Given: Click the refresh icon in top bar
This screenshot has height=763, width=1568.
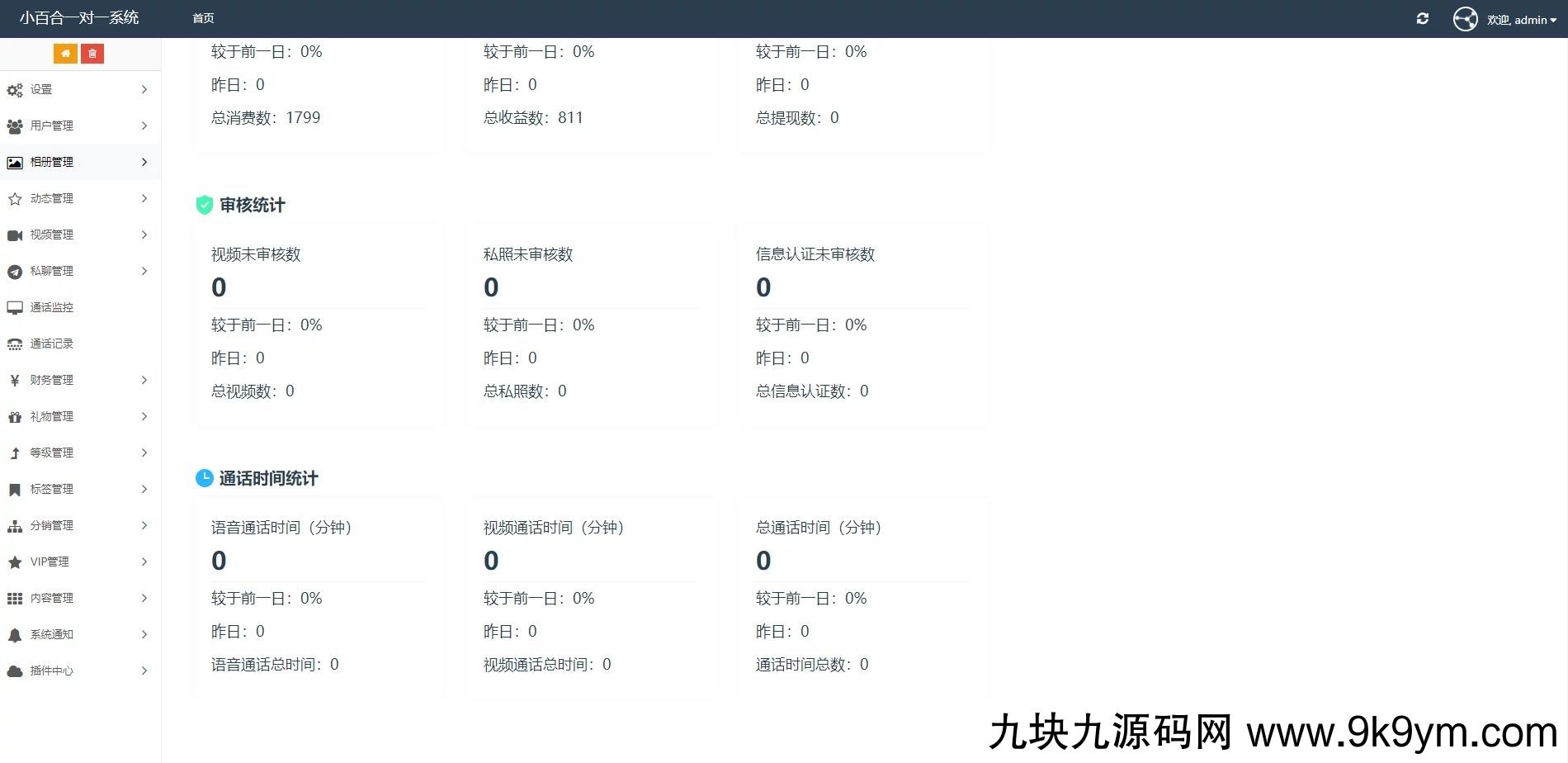Looking at the screenshot, I should tap(1422, 19).
